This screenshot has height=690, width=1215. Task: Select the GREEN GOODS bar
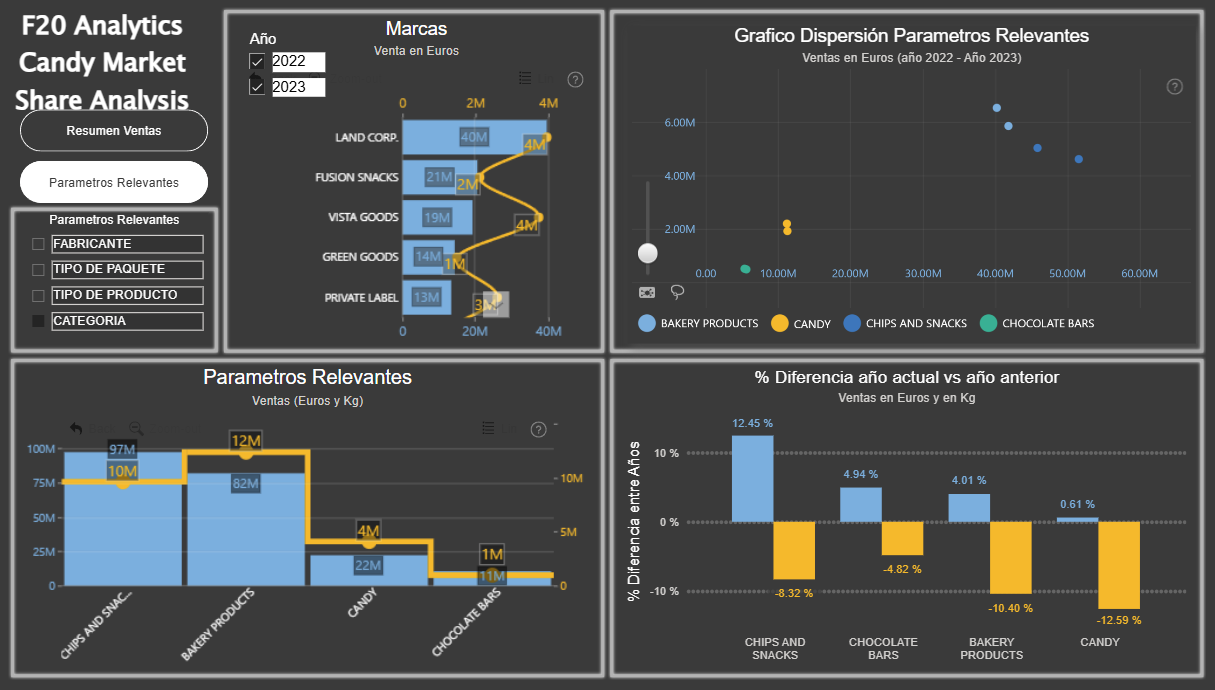[x=429, y=257]
